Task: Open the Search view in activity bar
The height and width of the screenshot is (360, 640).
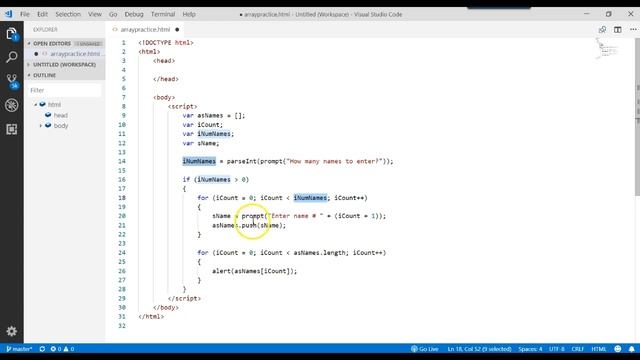Action: point(11,57)
